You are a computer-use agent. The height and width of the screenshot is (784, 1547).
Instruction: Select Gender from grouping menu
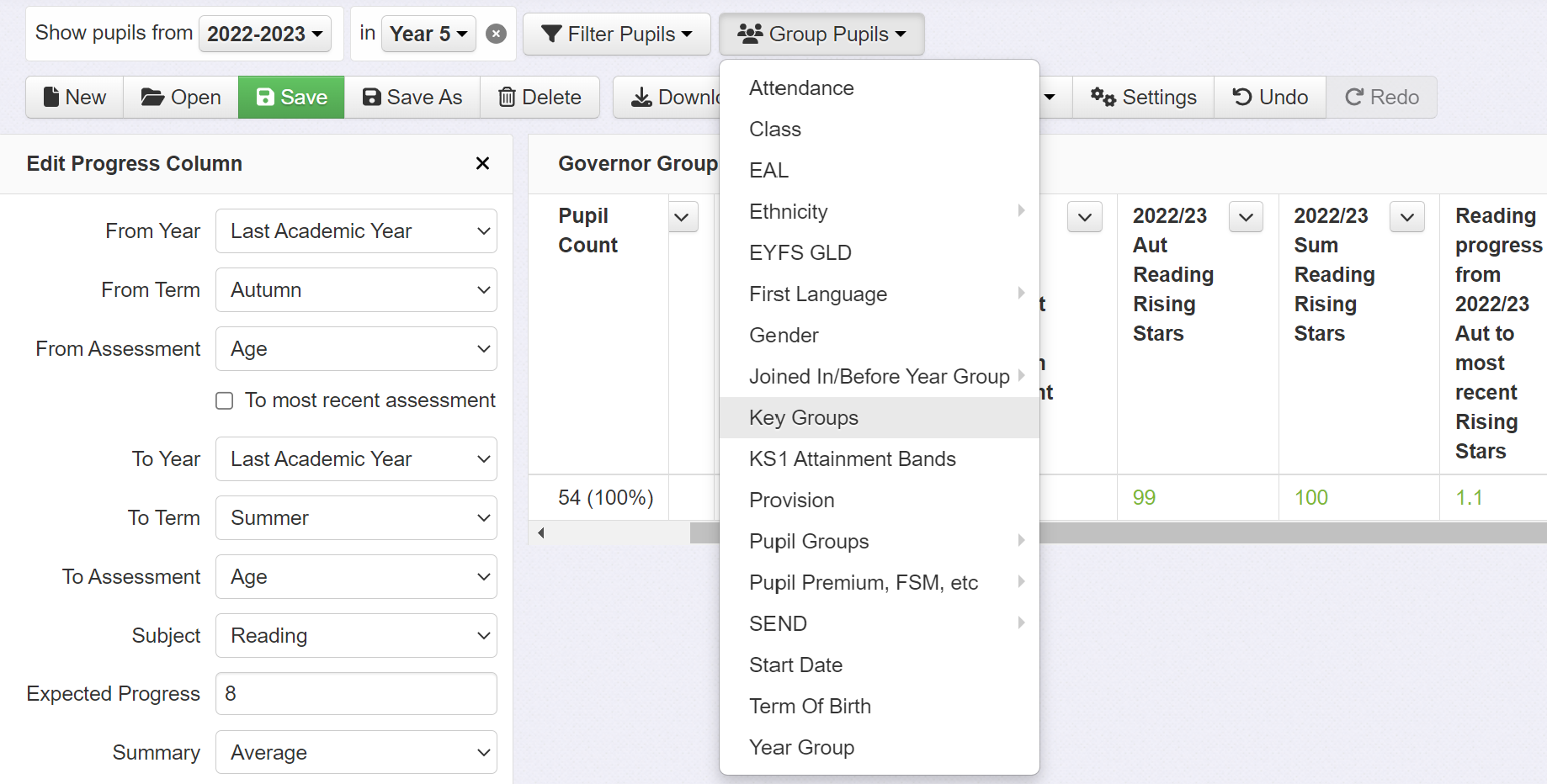tap(880, 336)
